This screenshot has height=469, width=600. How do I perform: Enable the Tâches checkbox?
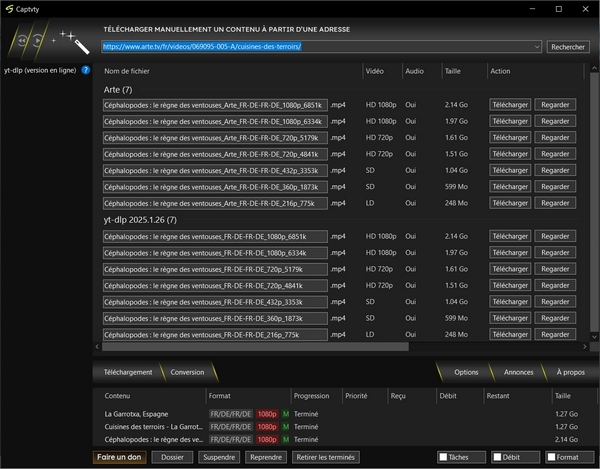(444, 457)
